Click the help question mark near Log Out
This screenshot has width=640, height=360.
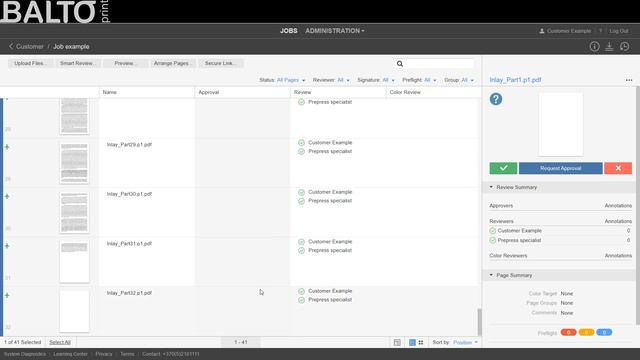click(x=600, y=31)
